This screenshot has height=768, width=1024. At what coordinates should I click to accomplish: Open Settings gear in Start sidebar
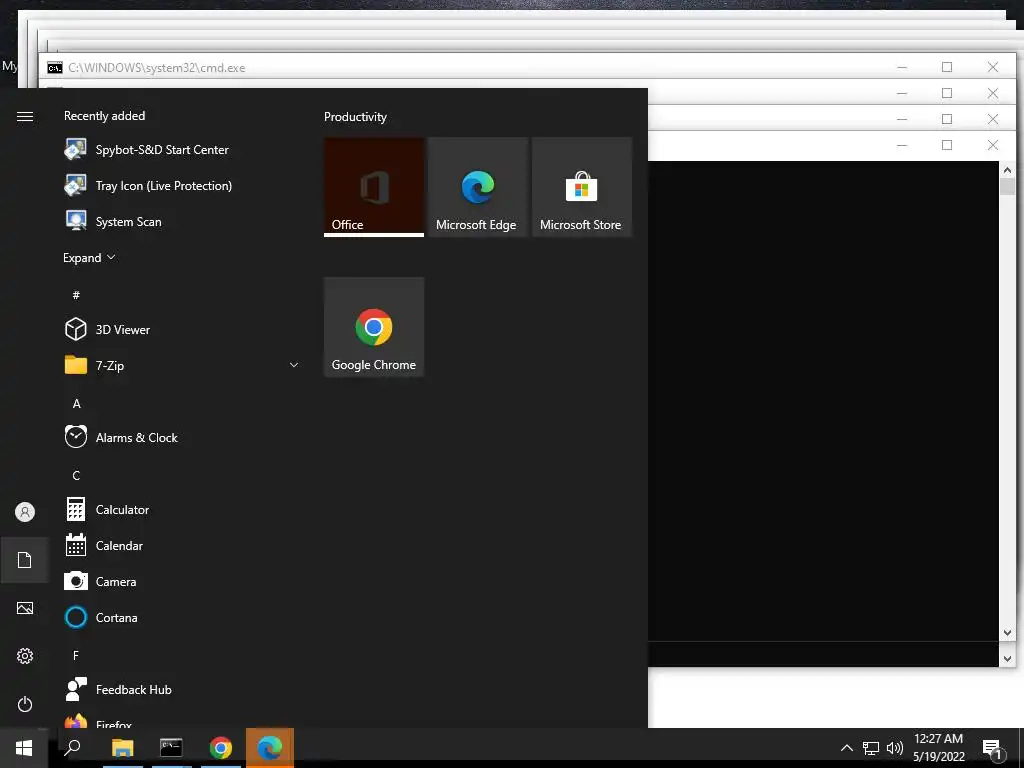point(25,656)
